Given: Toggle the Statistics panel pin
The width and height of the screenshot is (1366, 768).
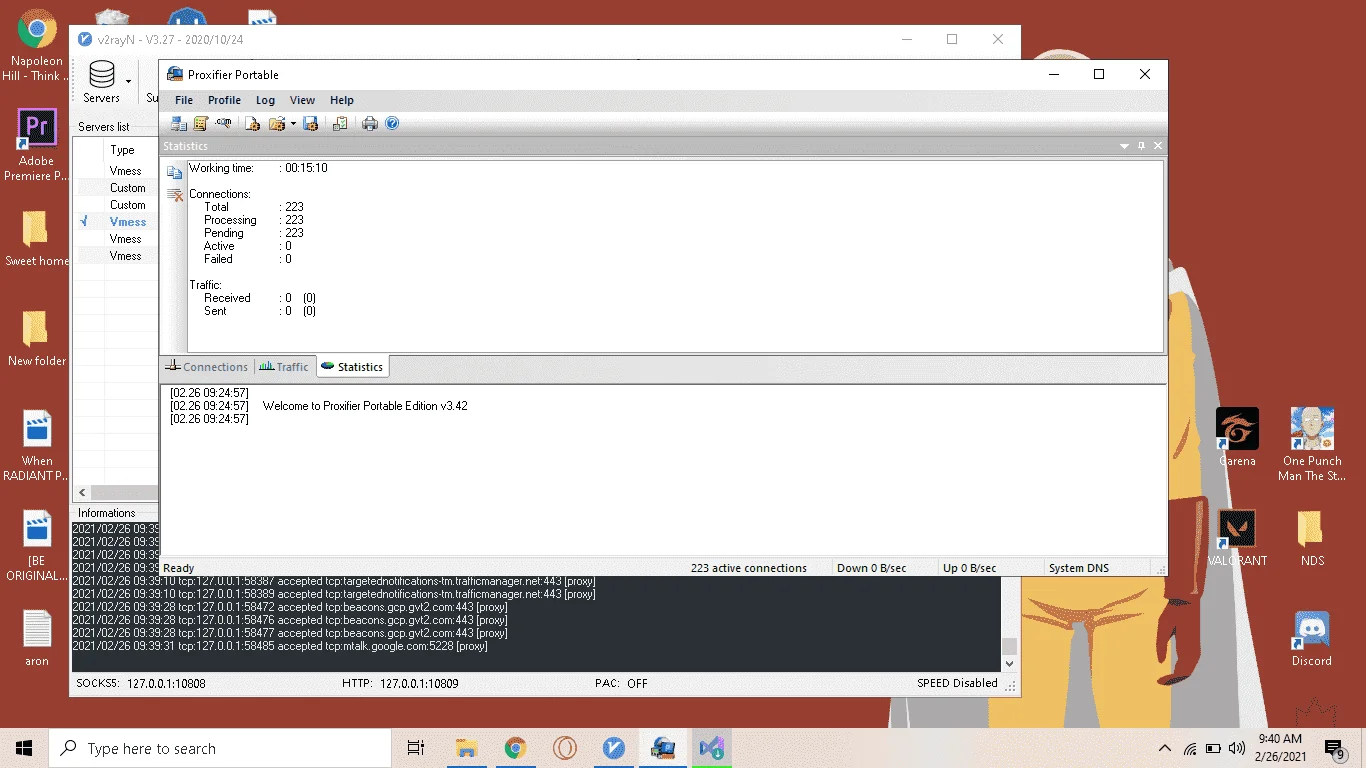Looking at the screenshot, I should click(1142, 146).
